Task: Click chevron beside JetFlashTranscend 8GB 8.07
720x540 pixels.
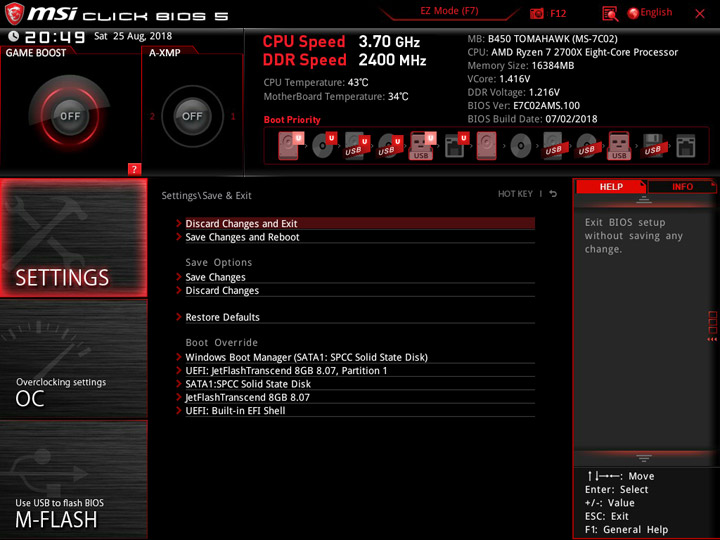Action: coord(179,397)
